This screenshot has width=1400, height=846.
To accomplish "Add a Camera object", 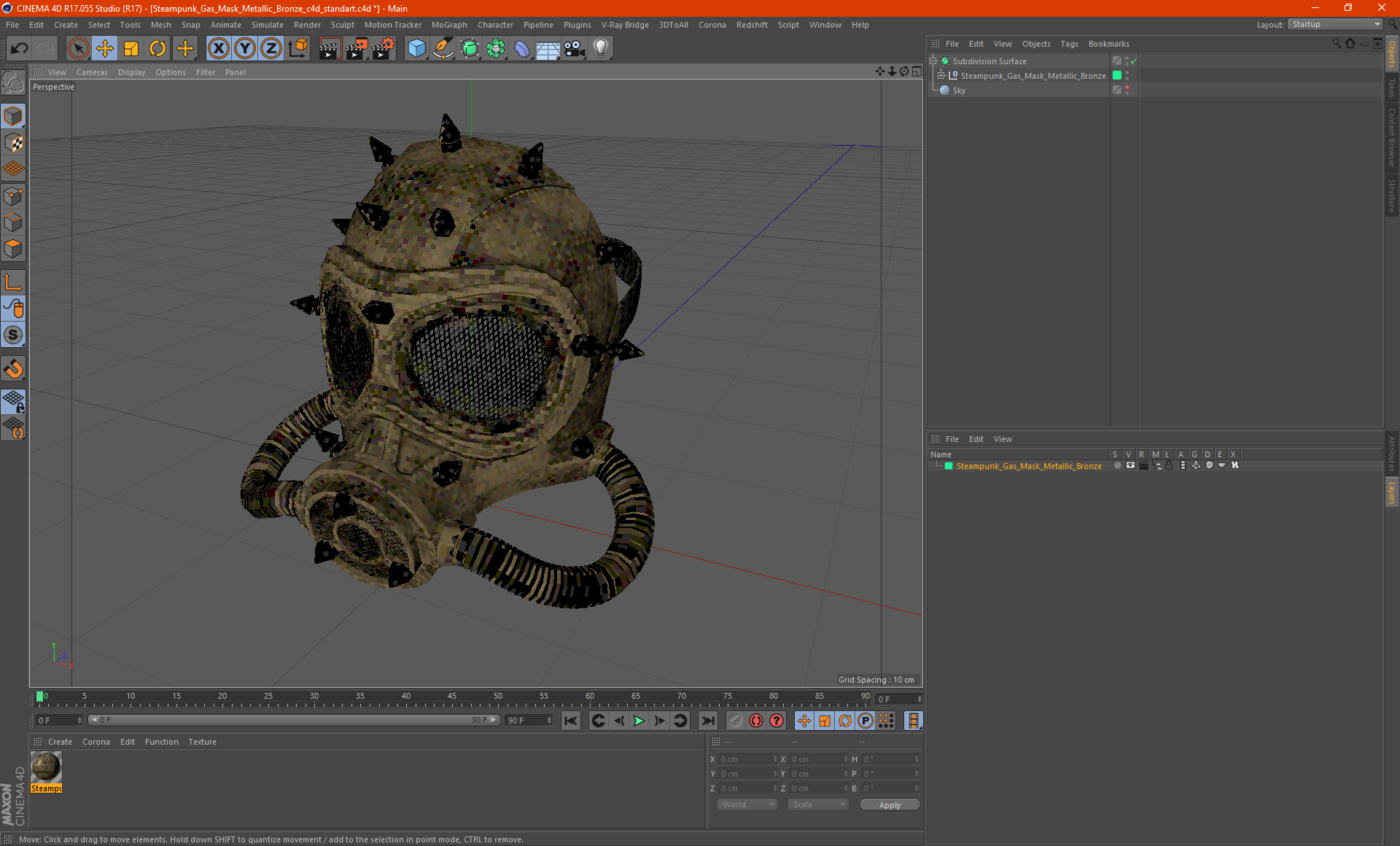I will pyautogui.click(x=574, y=49).
